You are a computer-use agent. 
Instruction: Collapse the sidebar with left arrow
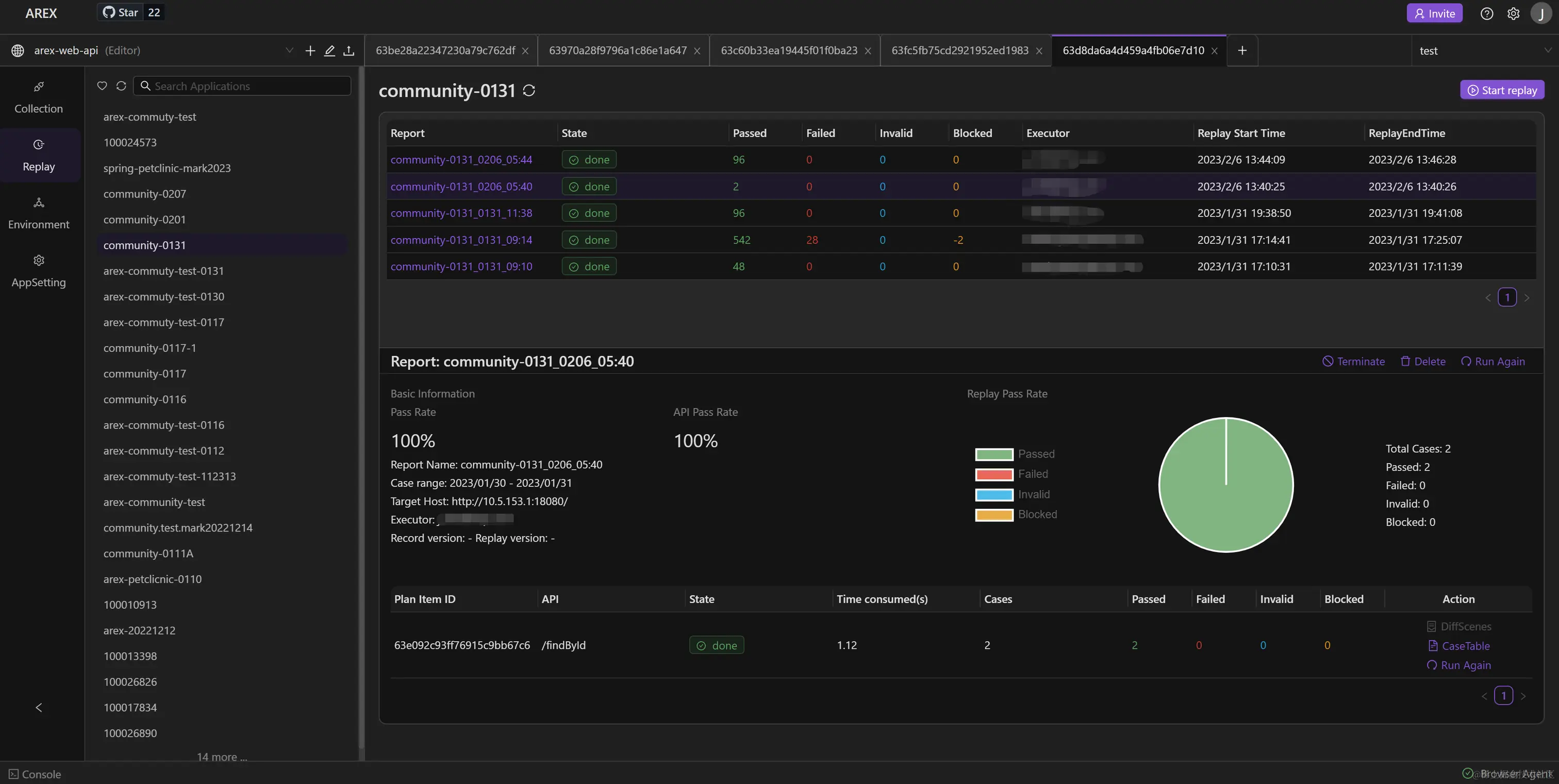[39, 707]
